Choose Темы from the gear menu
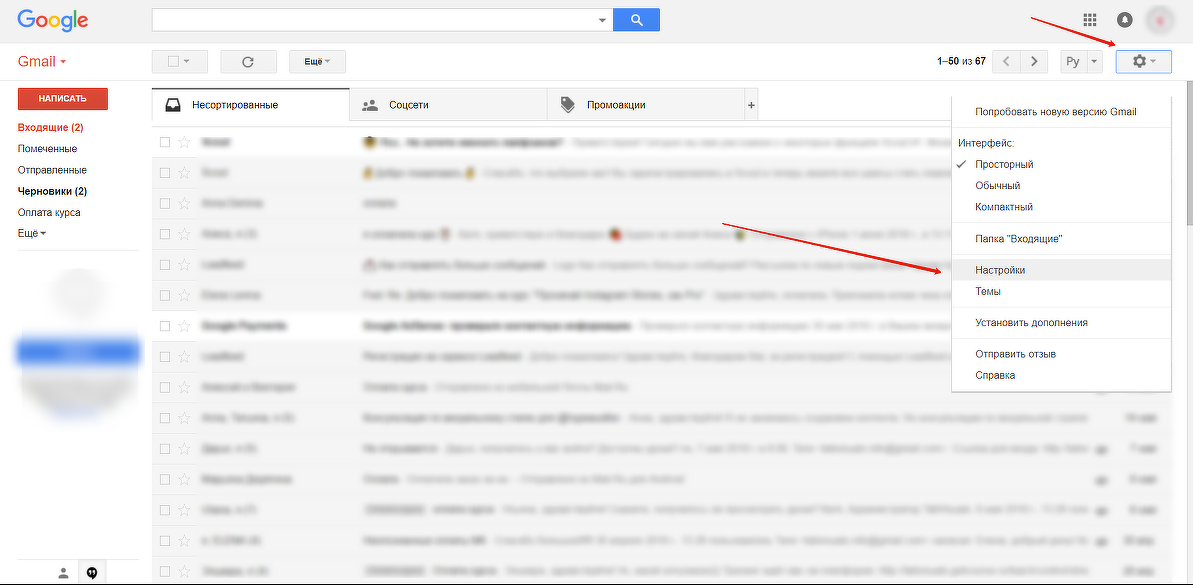The image size is (1193, 585). (x=1061, y=291)
